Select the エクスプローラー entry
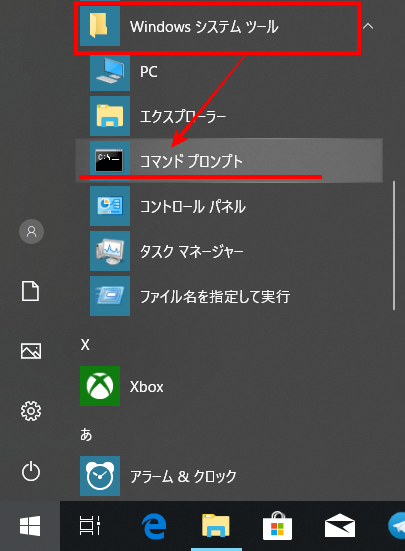The width and height of the screenshot is (405, 551). [229, 116]
